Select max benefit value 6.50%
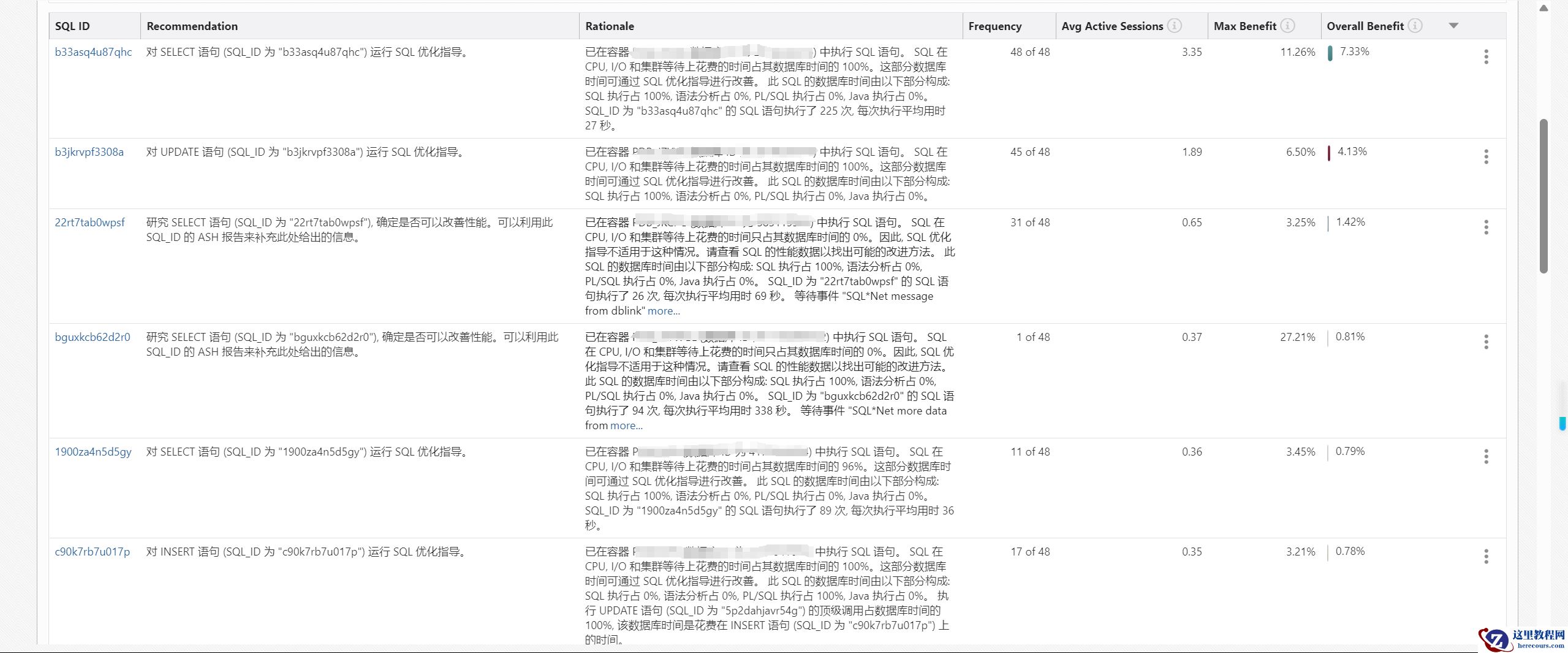This screenshot has height=653, width=1568. pyautogui.click(x=1301, y=152)
